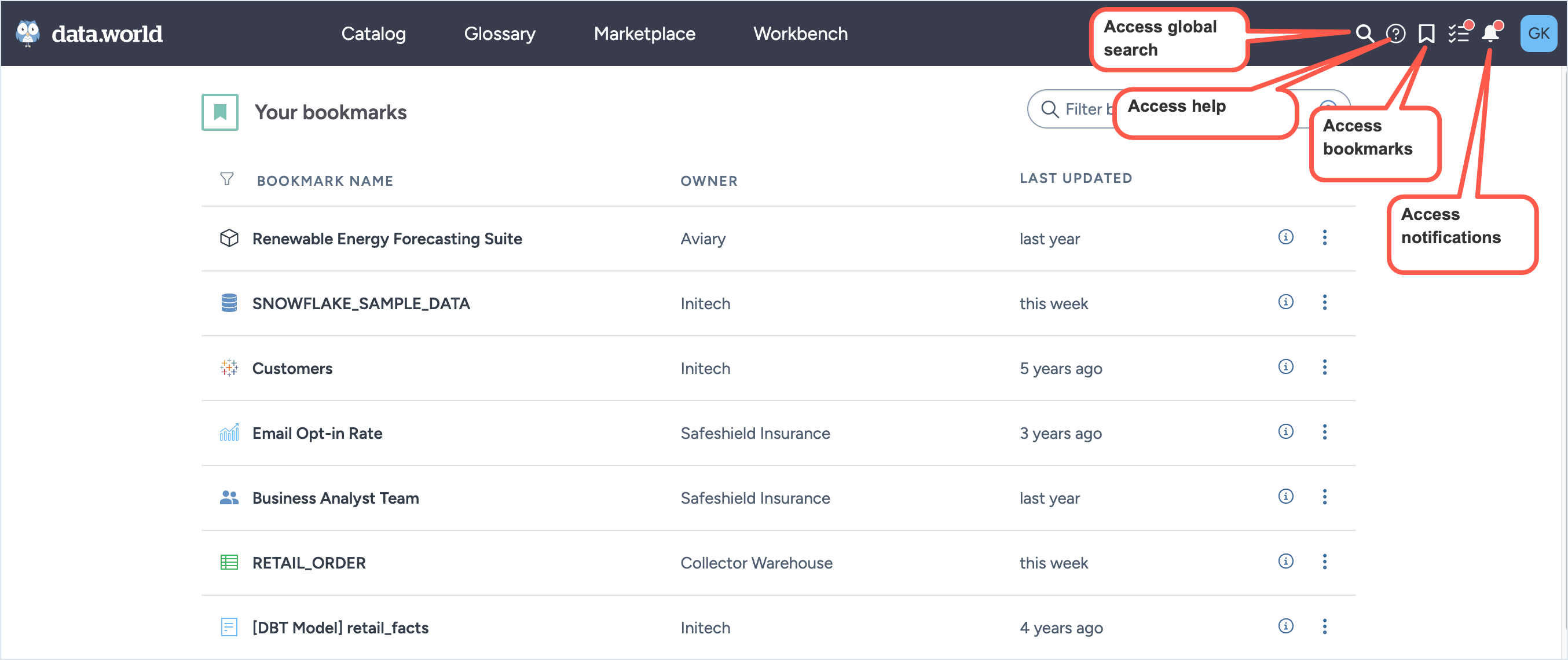Open the Workbench menu item

pos(800,34)
